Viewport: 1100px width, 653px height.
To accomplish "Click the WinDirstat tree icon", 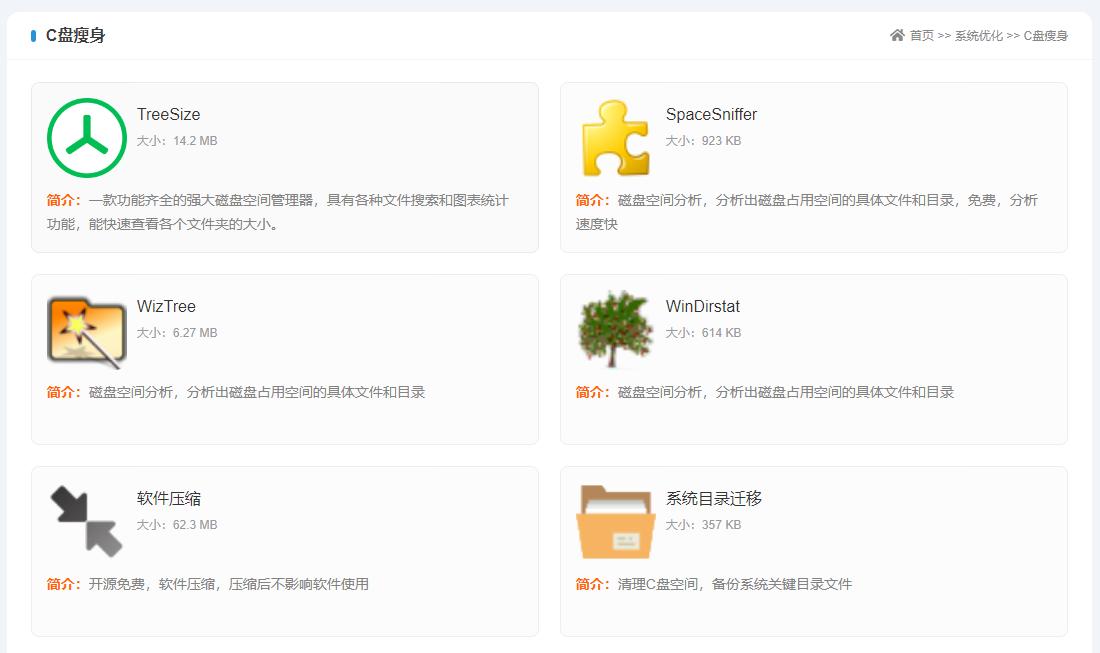I will click(x=615, y=328).
